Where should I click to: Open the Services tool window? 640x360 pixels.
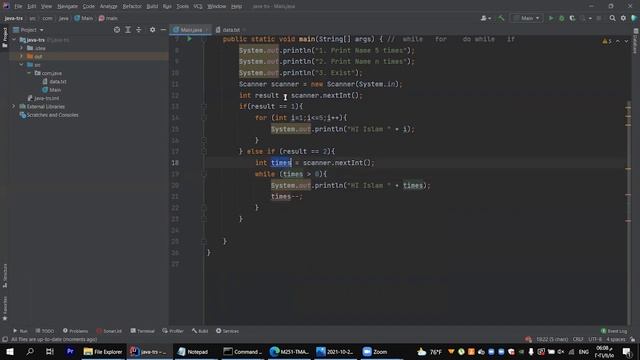pos(227,331)
